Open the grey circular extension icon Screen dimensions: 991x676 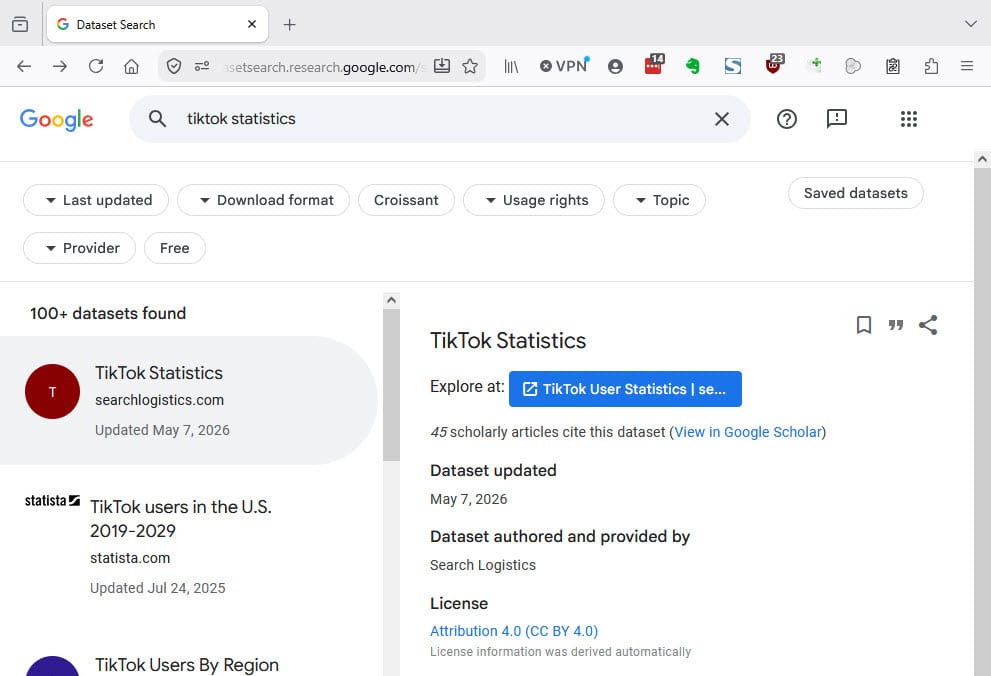point(853,66)
